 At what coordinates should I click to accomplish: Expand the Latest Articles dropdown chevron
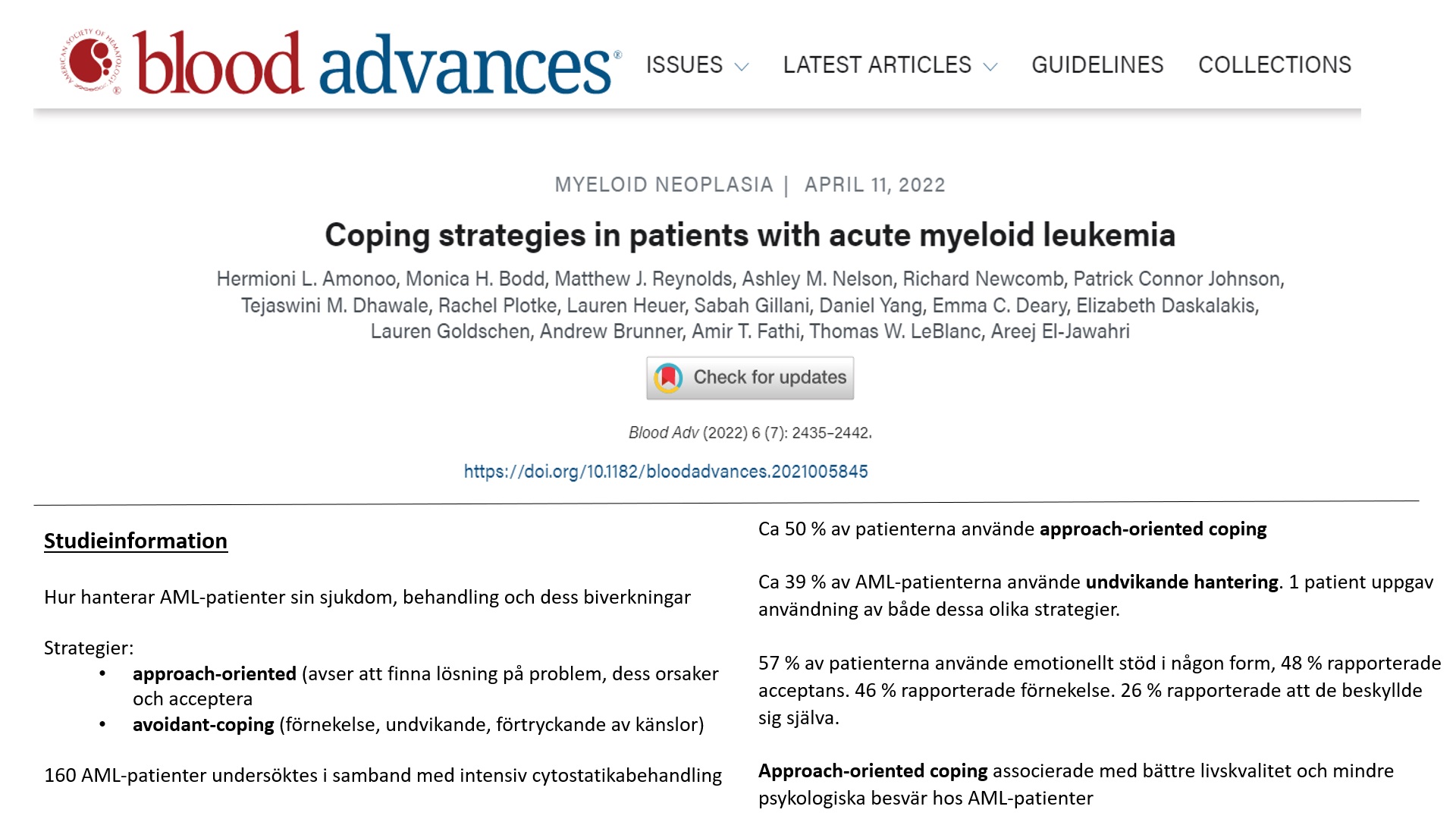tap(990, 67)
